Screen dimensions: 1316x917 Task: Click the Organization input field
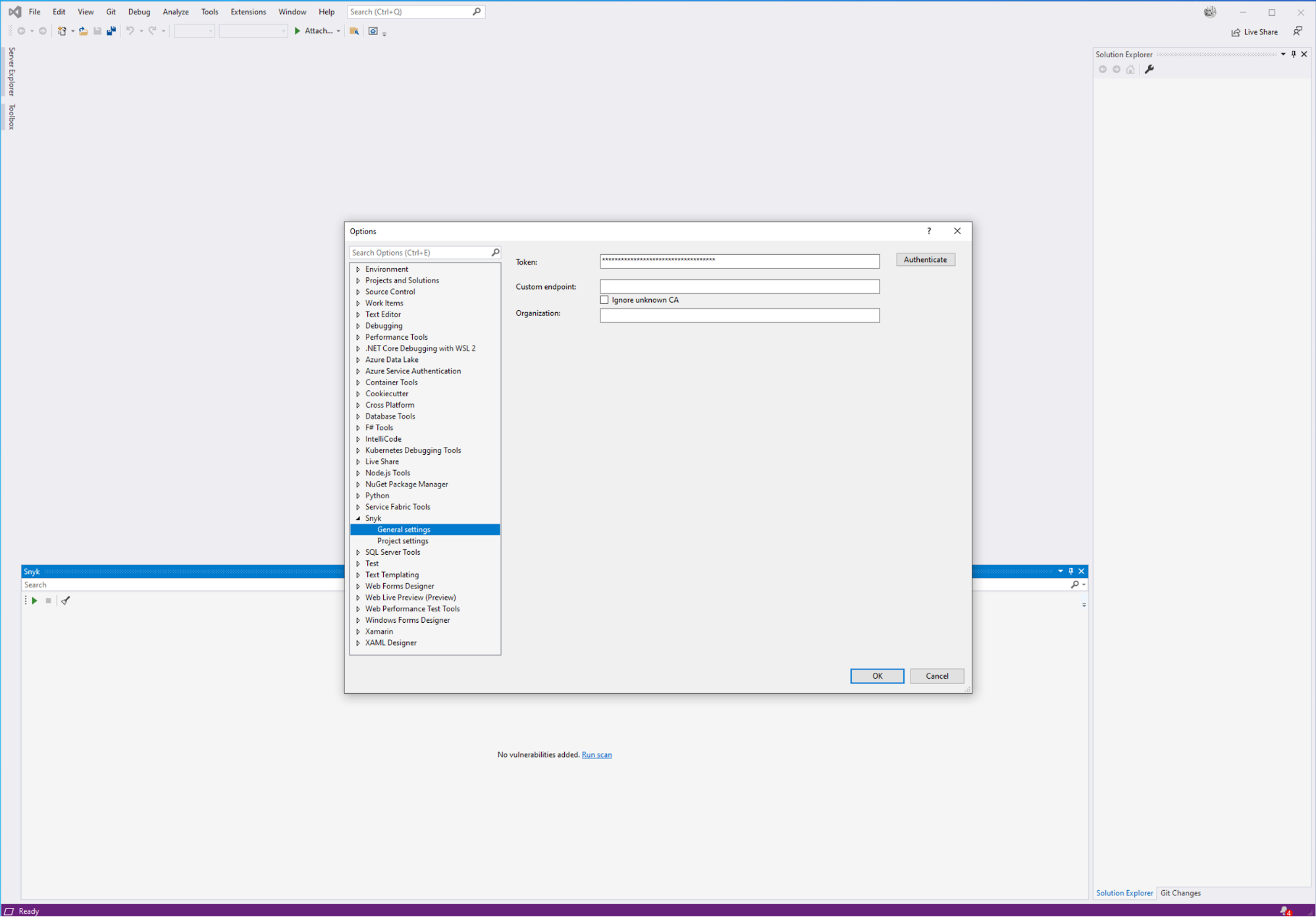pyautogui.click(x=739, y=315)
